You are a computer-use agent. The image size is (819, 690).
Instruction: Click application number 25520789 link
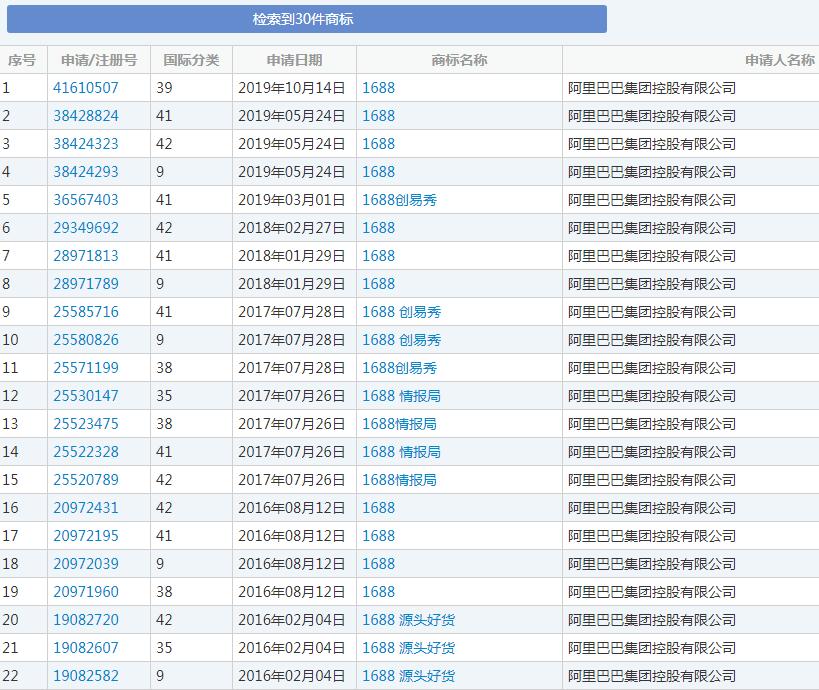coord(86,480)
